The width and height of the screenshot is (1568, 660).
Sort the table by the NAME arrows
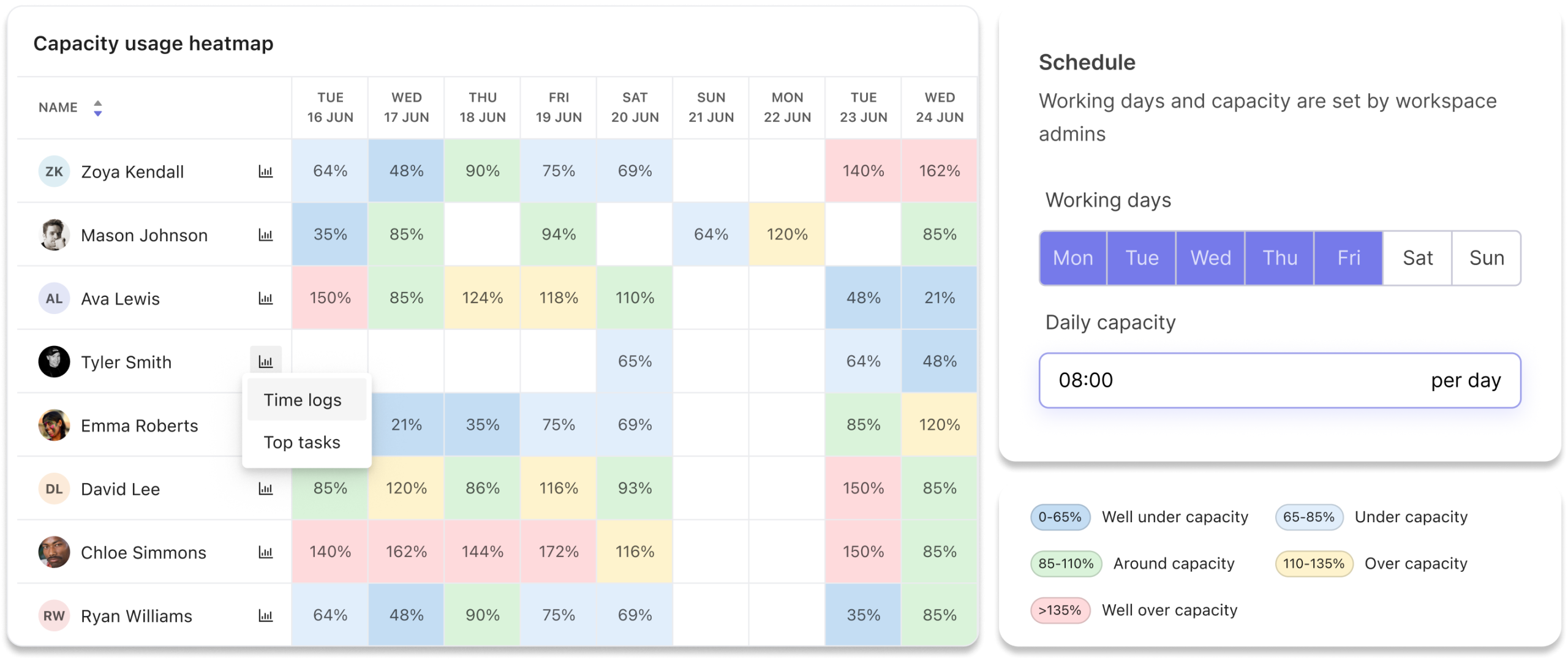click(x=97, y=108)
